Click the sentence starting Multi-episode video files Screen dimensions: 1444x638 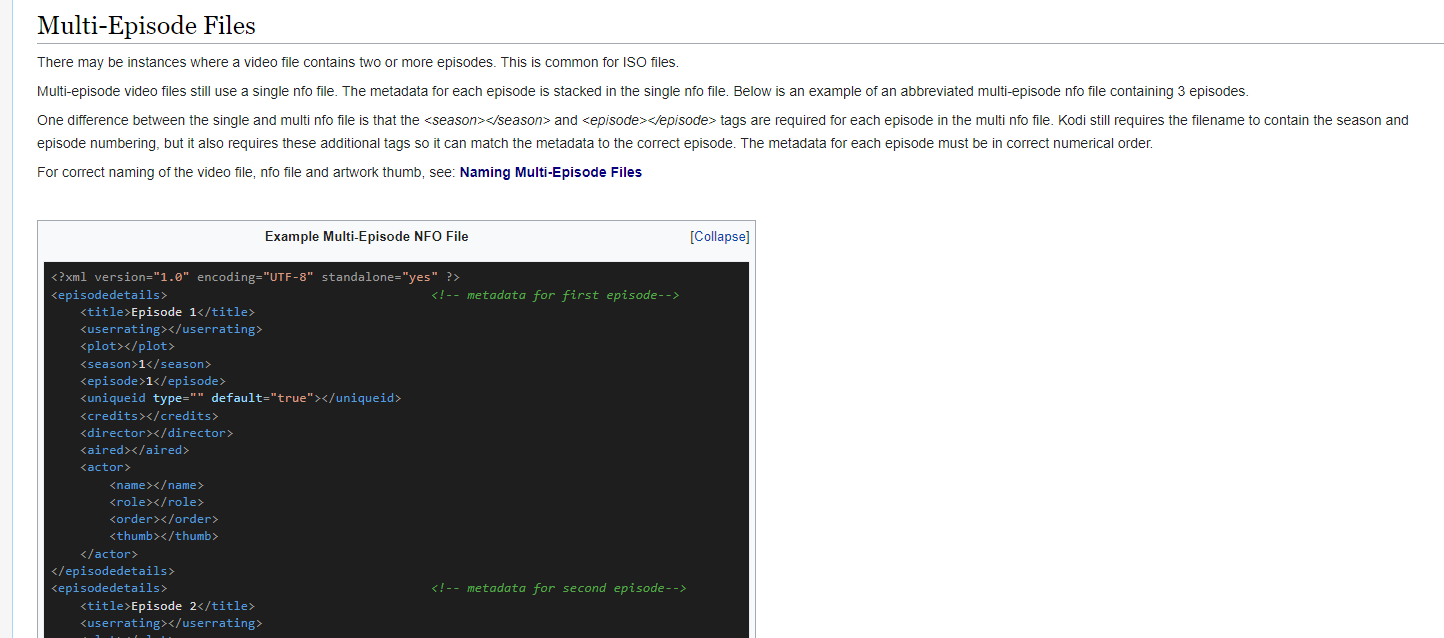pos(642,91)
